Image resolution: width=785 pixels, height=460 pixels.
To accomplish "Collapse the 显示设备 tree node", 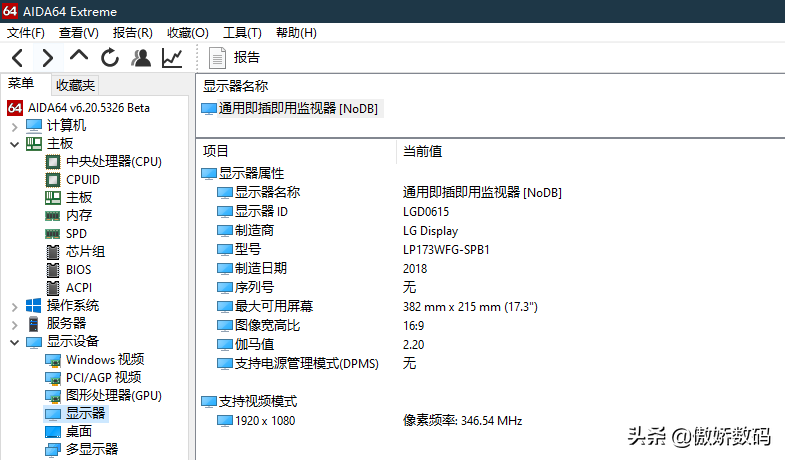I will [x=15, y=342].
